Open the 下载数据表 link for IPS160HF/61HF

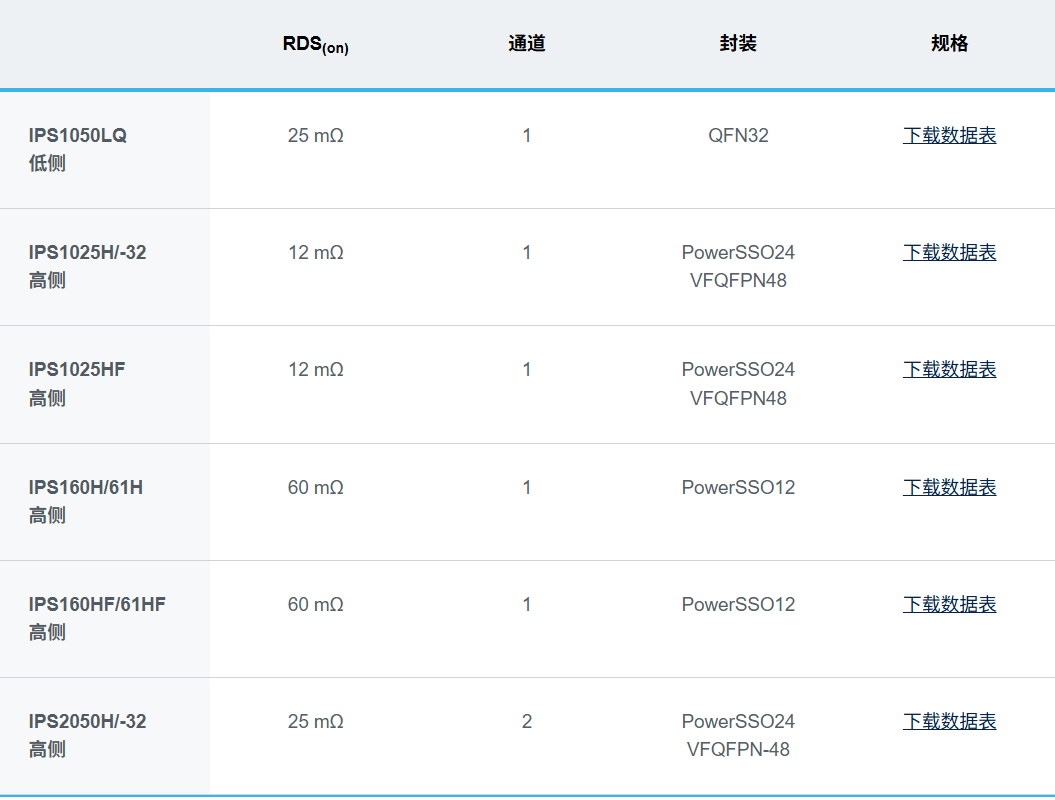(949, 604)
